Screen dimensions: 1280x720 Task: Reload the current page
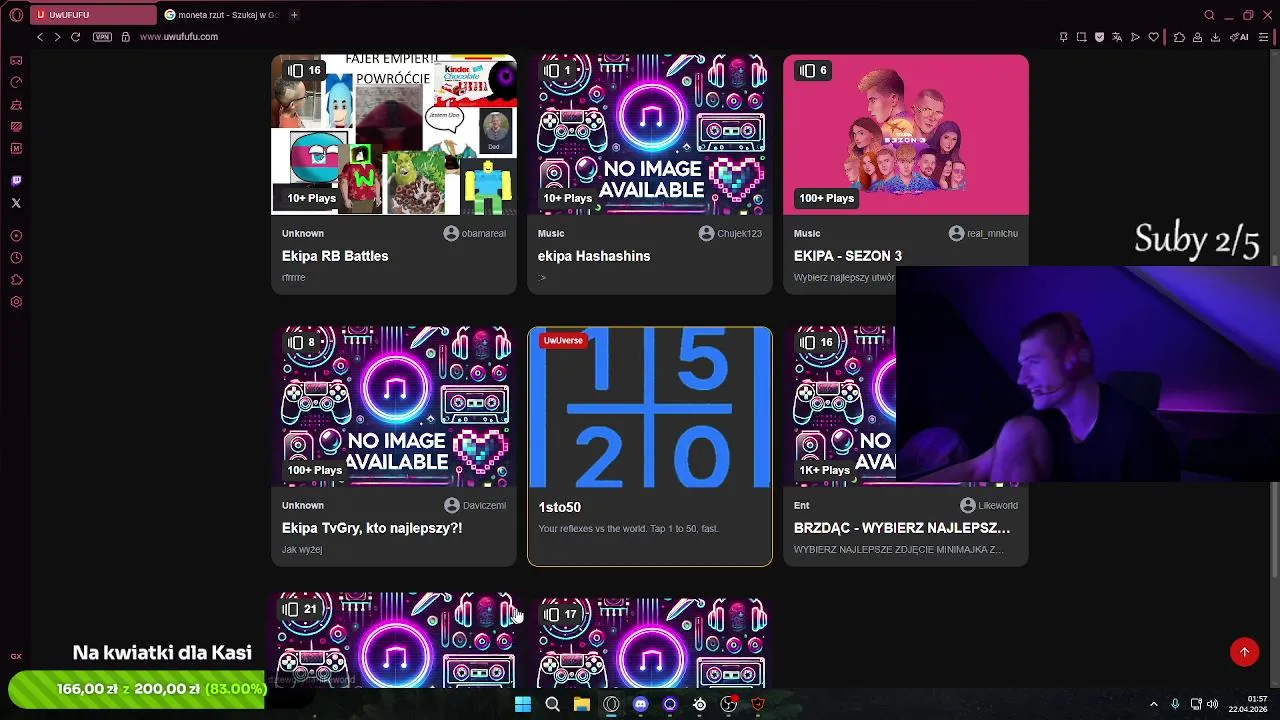(x=75, y=37)
